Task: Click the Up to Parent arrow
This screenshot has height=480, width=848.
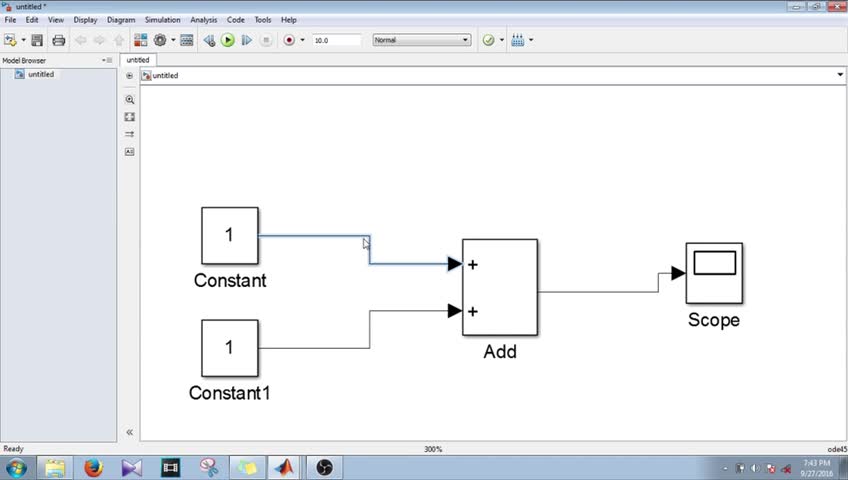Action: [x=119, y=40]
